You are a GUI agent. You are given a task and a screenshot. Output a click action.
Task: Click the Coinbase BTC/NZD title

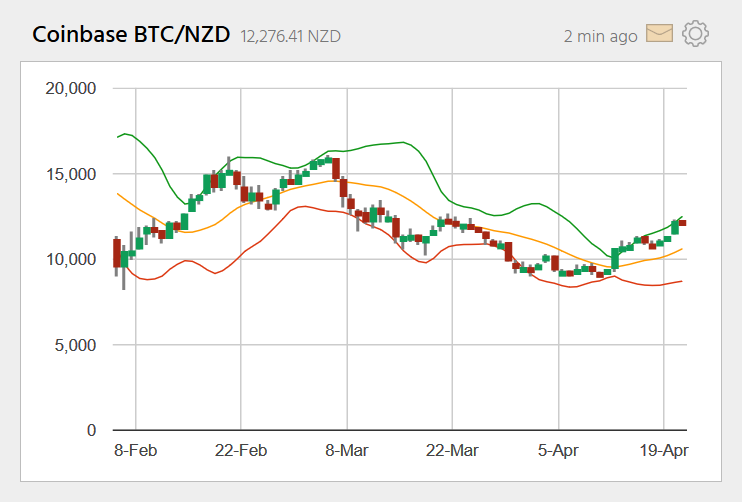point(132,34)
